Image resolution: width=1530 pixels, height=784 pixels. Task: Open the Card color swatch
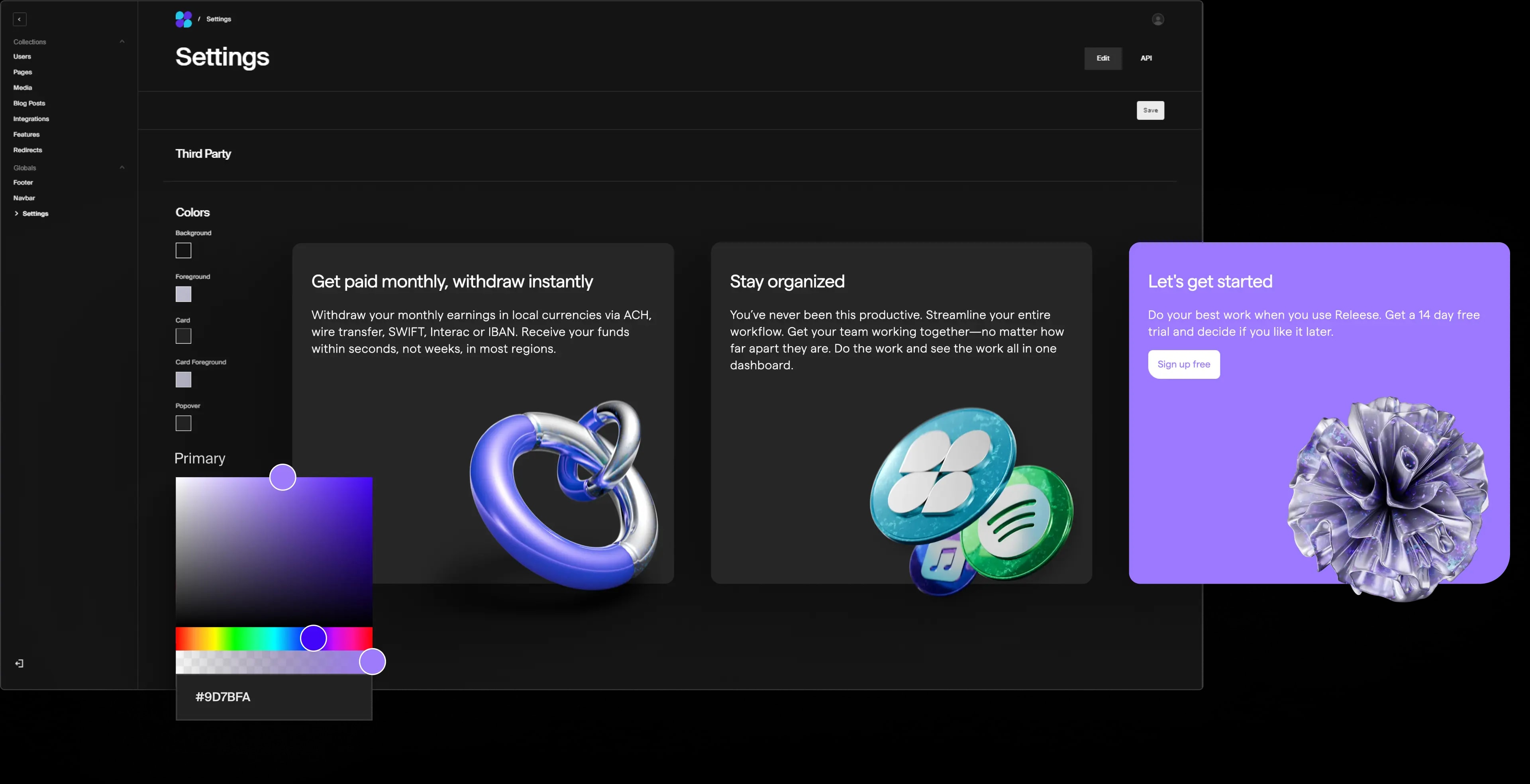(184, 336)
